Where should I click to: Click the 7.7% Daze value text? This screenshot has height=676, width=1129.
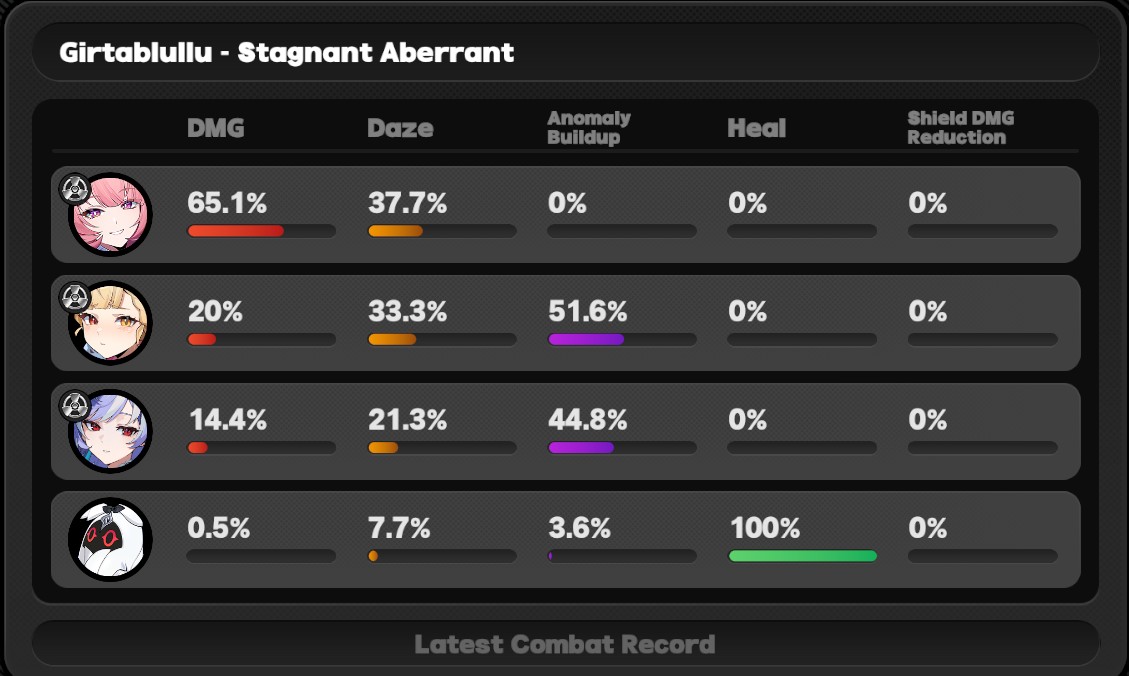(x=399, y=528)
